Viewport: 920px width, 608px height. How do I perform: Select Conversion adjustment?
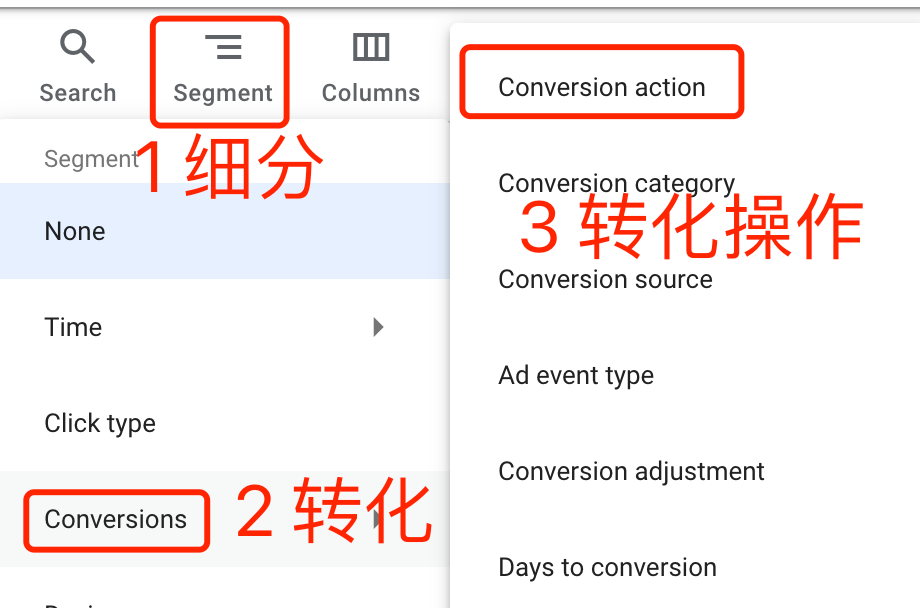pyautogui.click(x=631, y=471)
